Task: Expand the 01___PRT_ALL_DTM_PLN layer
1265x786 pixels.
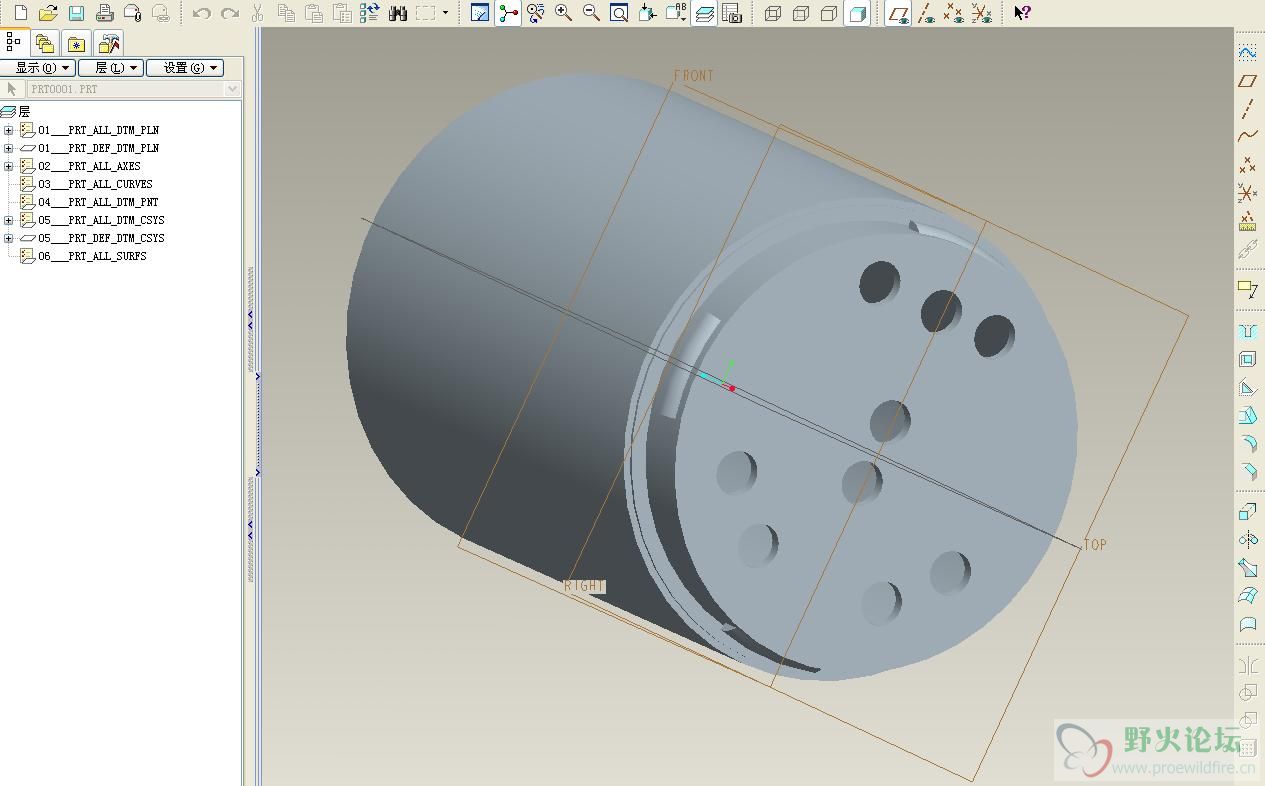Action: 8,130
